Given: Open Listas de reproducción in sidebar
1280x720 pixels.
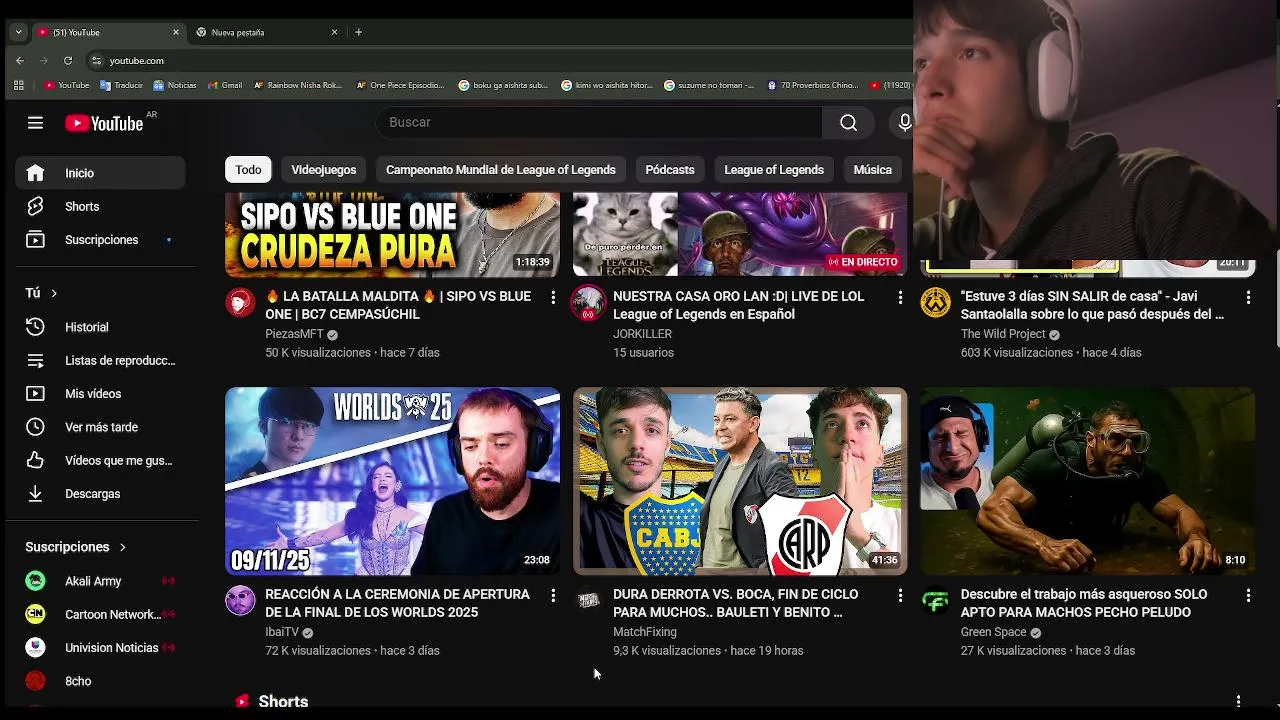Looking at the screenshot, I should (x=100, y=360).
